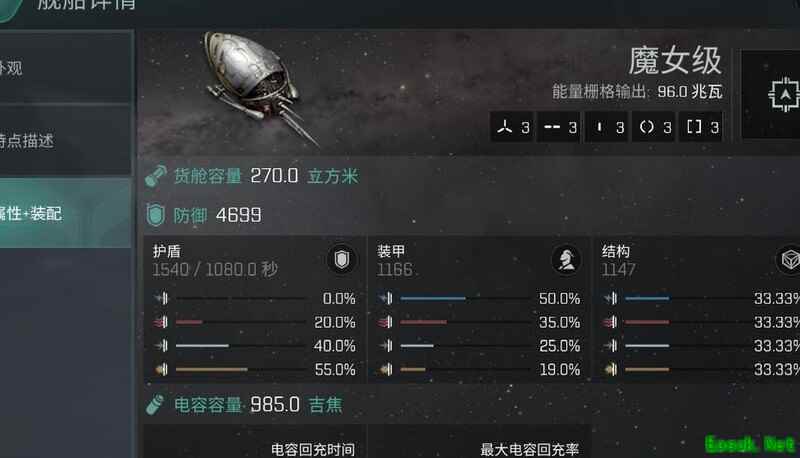Image resolution: width=800 pixels, height=458 pixels.
Task: Click the shield 55.0% explosive resistance bar
Action: pos(240,369)
